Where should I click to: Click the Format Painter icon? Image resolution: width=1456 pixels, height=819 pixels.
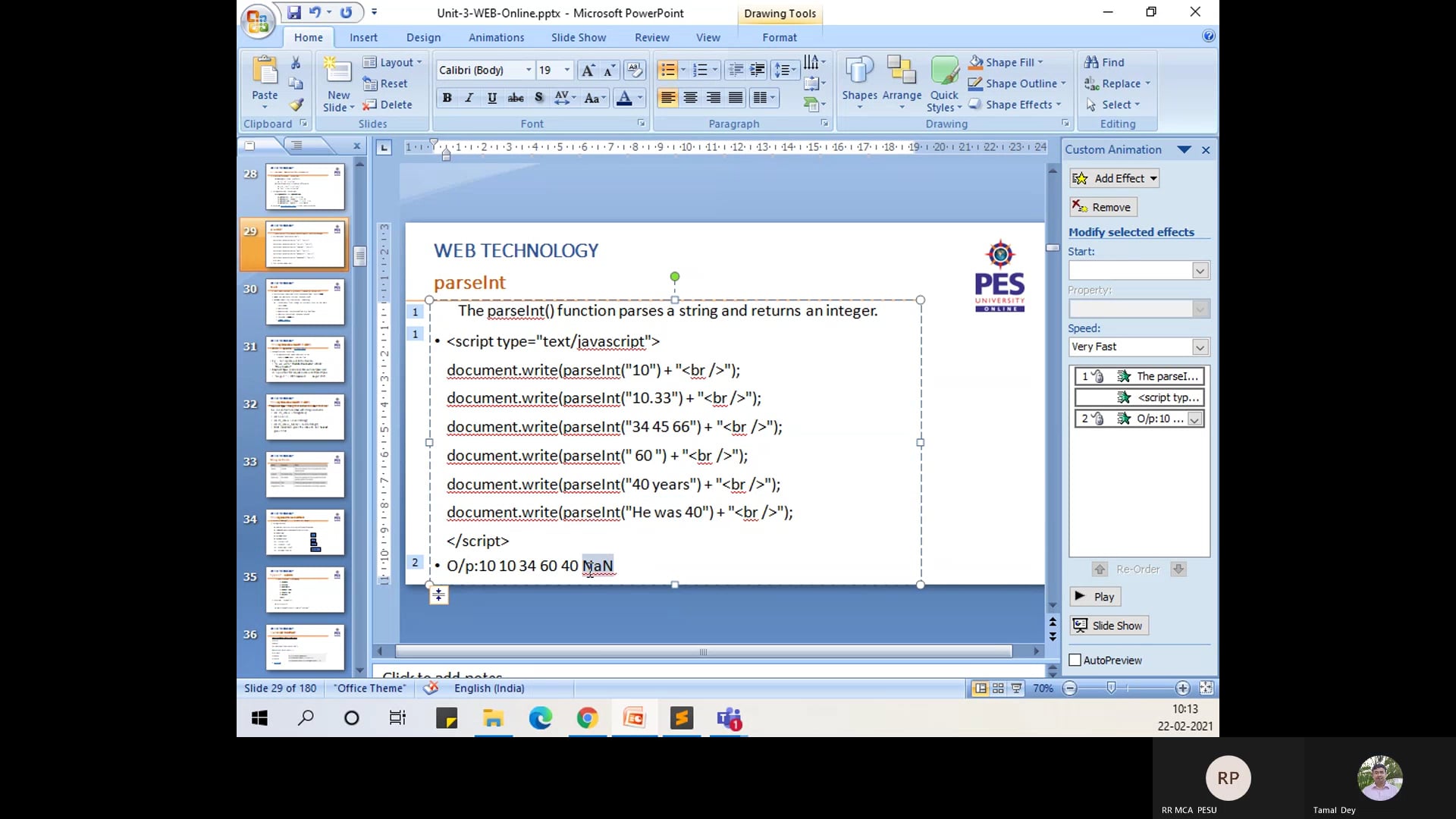[x=296, y=105]
